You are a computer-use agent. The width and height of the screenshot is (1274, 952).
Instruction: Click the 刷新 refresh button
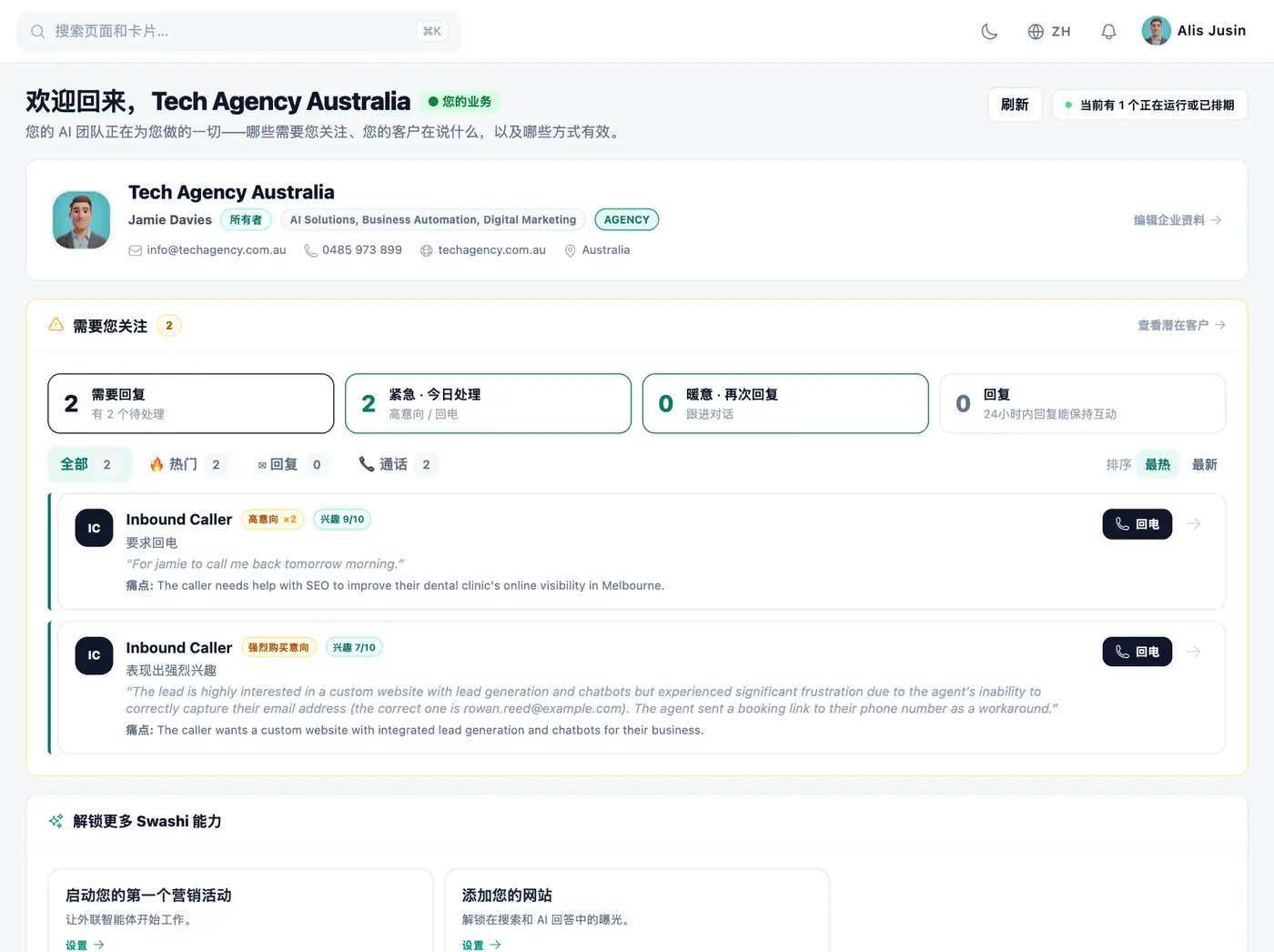coord(1015,105)
